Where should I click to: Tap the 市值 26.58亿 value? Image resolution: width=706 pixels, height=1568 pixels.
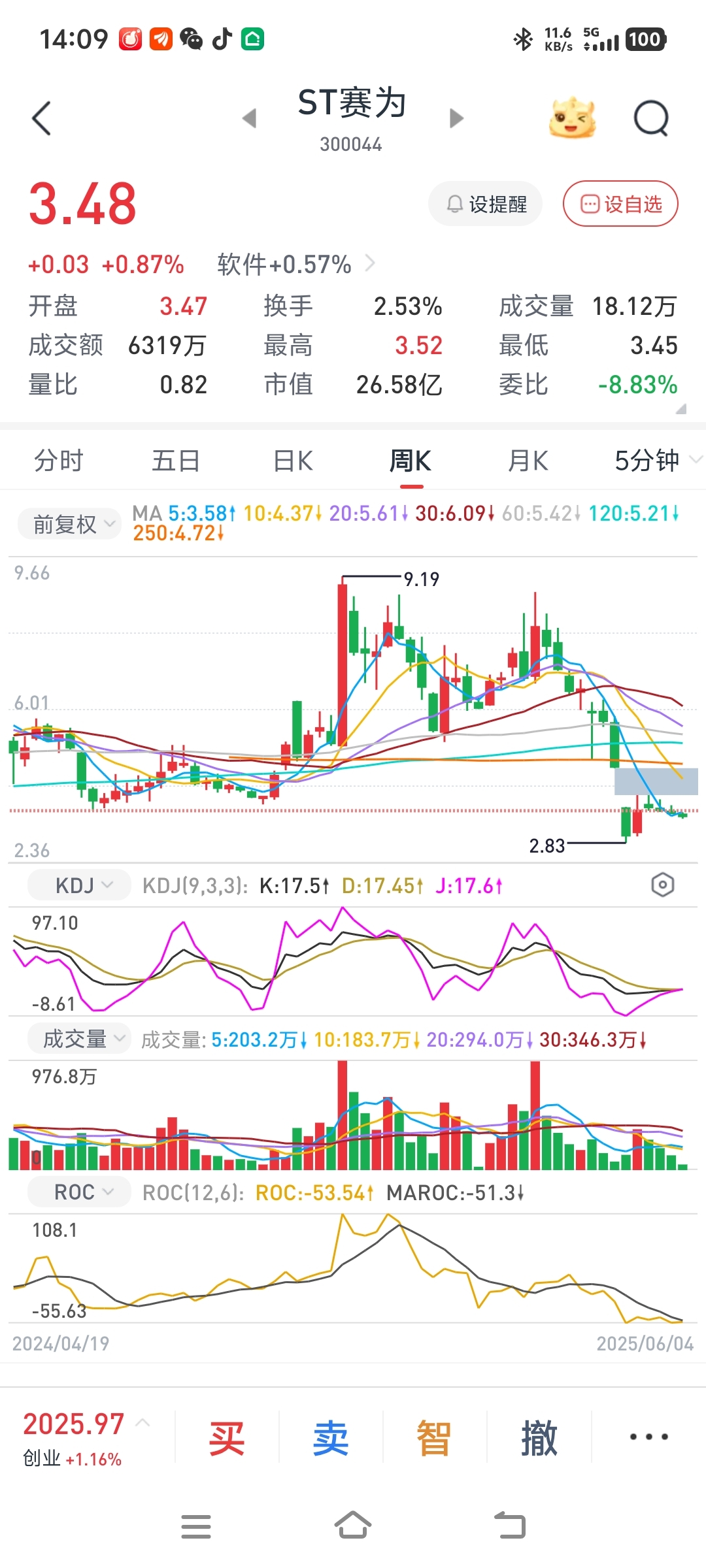coord(399,385)
